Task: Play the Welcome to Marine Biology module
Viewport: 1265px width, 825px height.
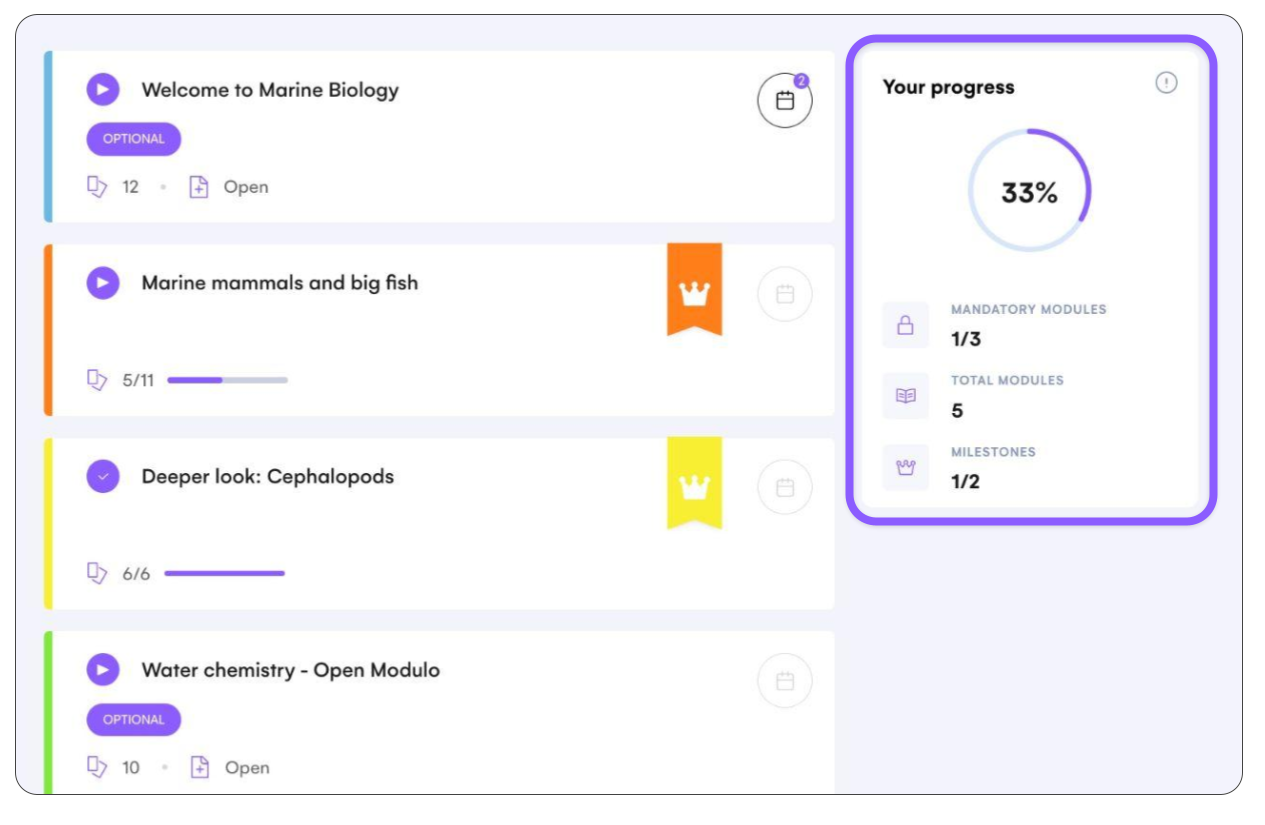Action: point(103,90)
